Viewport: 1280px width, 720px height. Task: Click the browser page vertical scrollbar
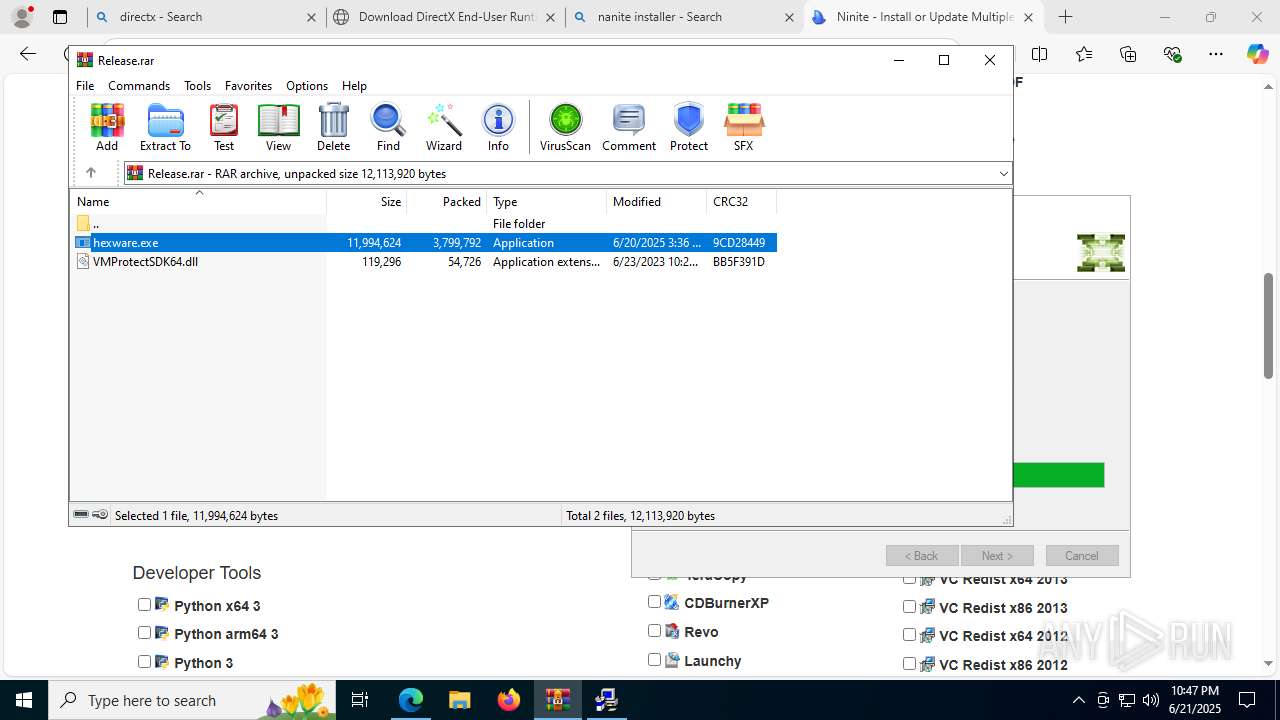[1269, 325]
